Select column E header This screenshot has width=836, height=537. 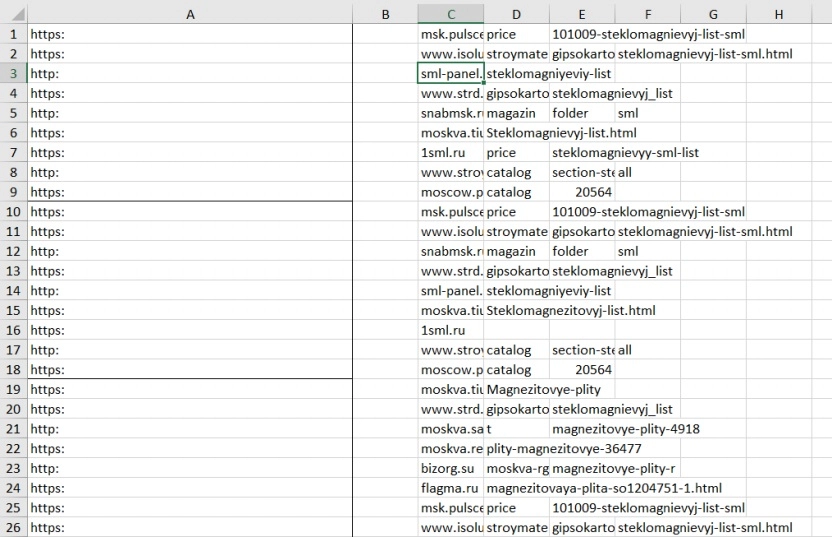582,13
